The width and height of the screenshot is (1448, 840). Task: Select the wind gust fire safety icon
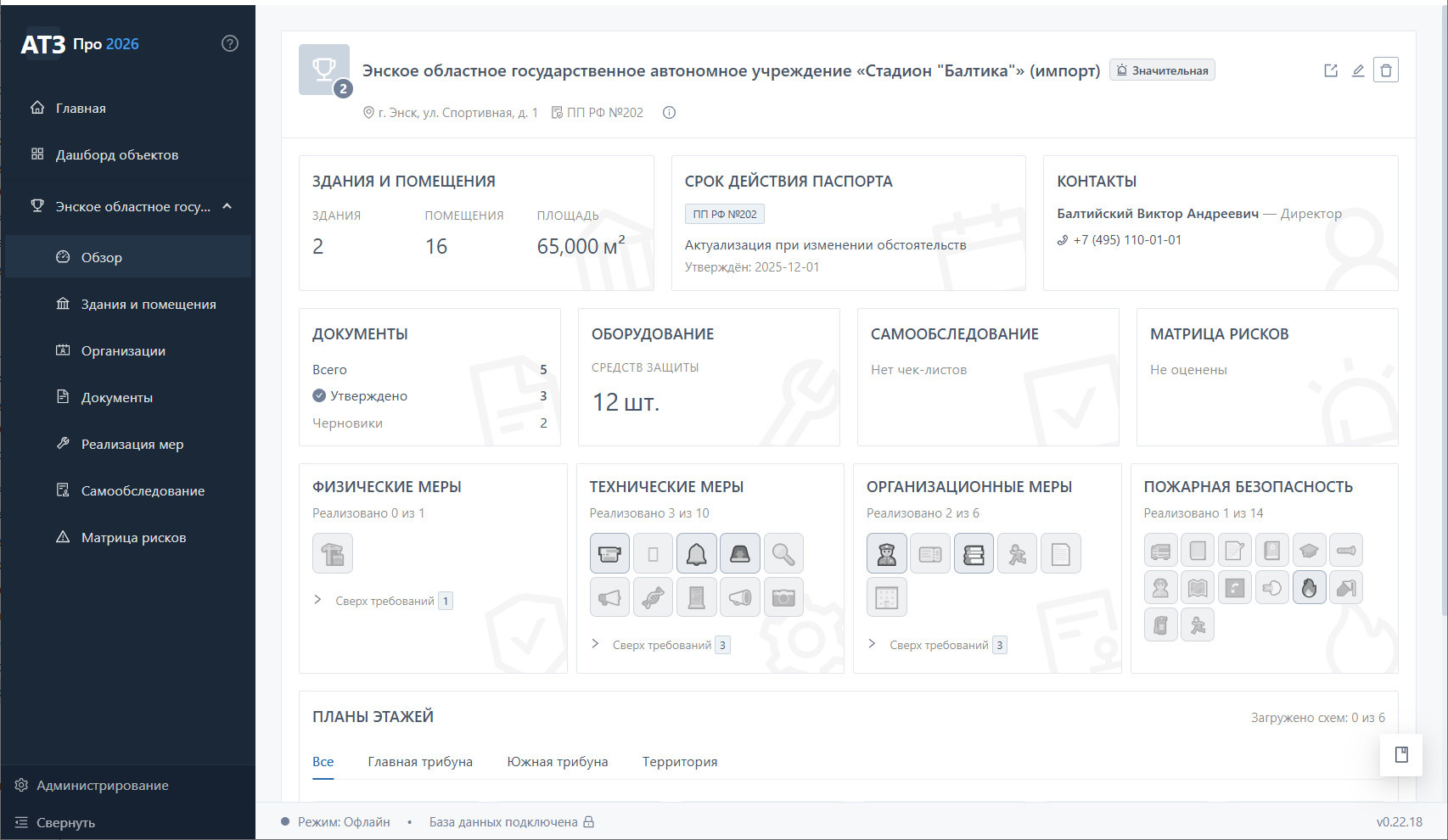pyautogui.click(x=1271, y=587)
